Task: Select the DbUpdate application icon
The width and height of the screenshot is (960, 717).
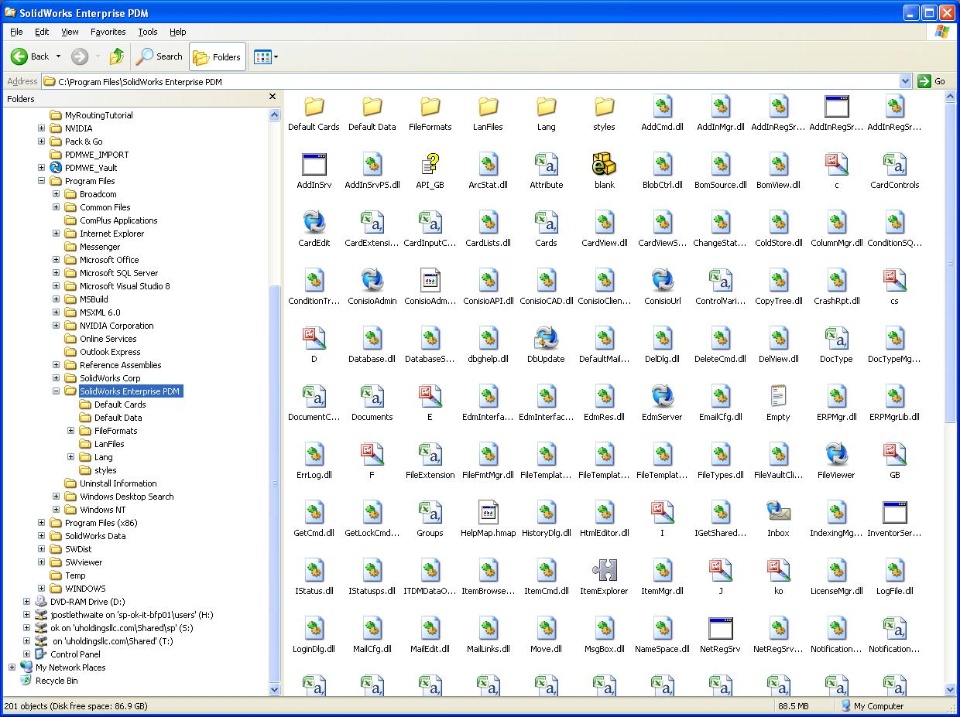Action: coord(546,339)
